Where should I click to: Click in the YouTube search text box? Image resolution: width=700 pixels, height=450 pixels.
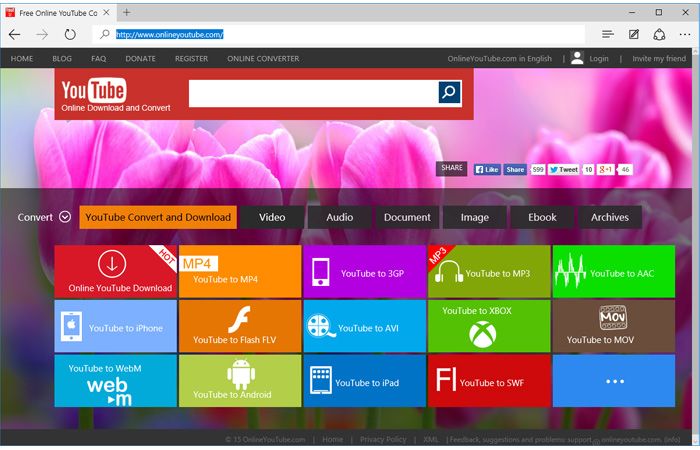coord(313,93)
